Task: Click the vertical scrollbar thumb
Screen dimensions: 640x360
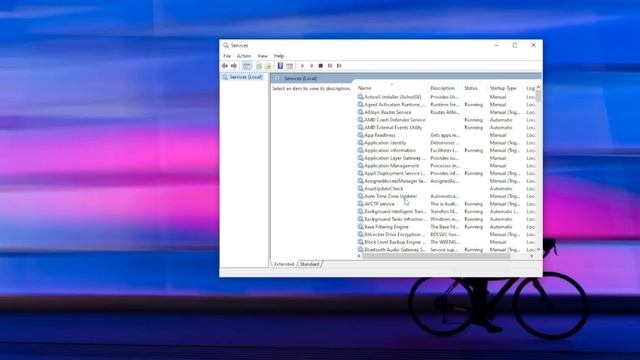Action: [538, 96]
